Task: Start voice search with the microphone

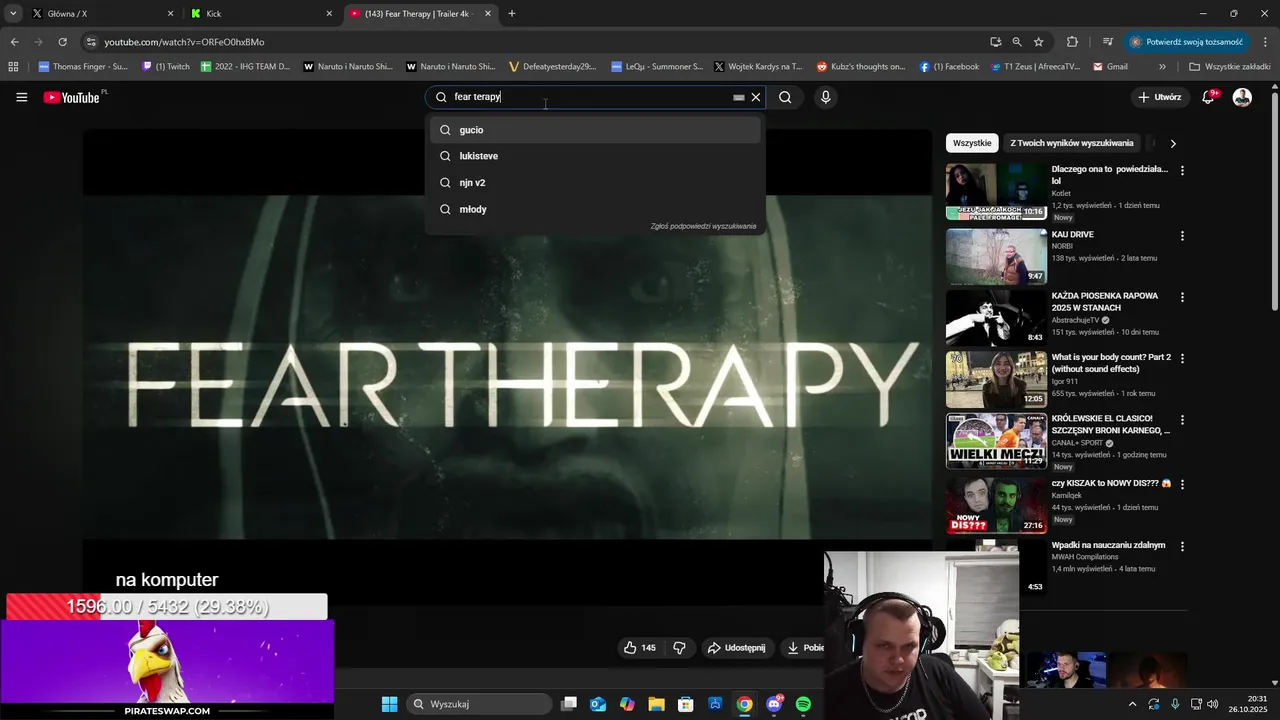Action: pyautogui.click(x=825, y=97)
